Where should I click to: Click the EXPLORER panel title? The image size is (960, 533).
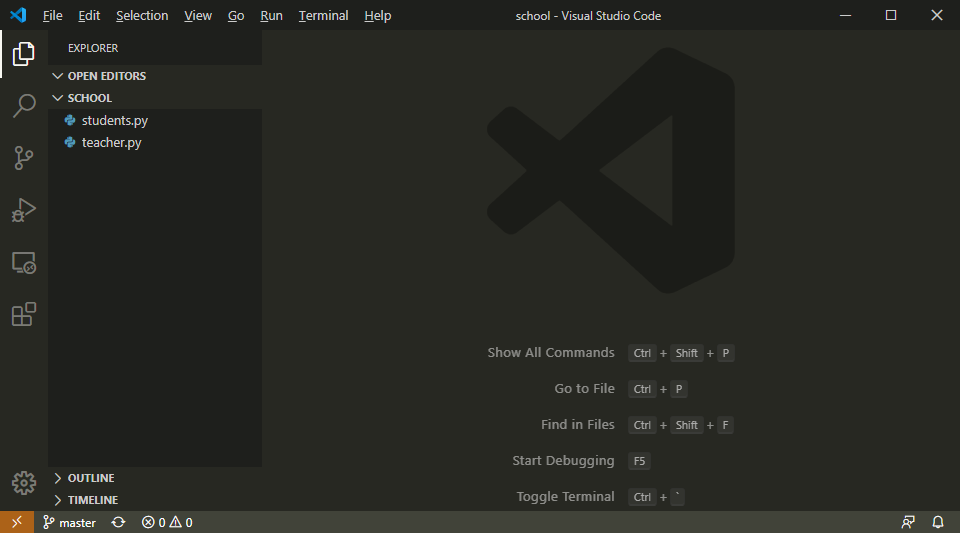[93, 48]
